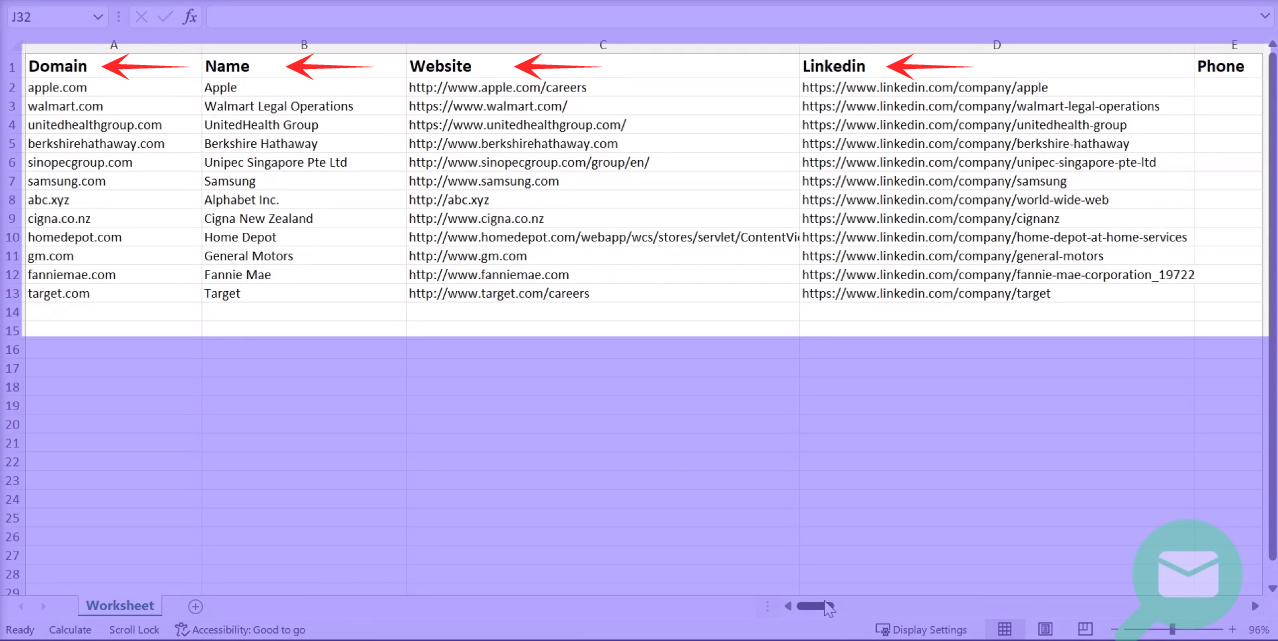
Task: Select row 1 header
Action: (x=13, y=67)
